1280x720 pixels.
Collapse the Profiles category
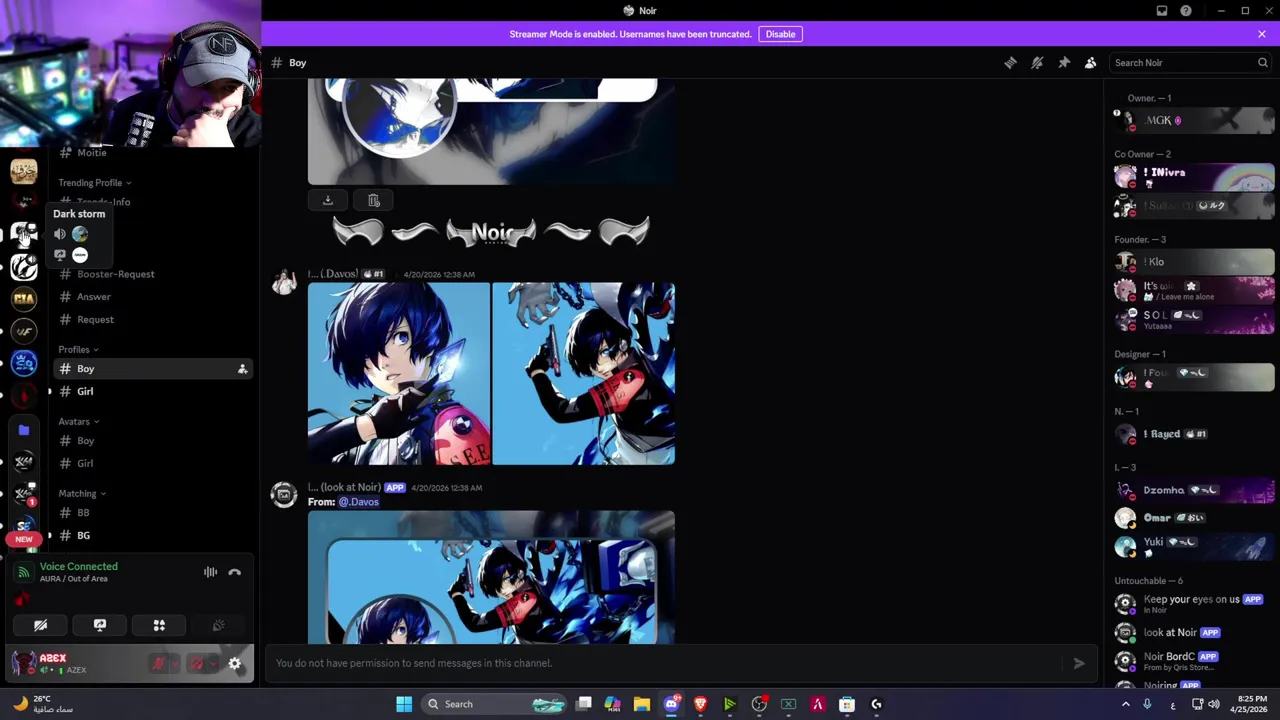point(78,350)
